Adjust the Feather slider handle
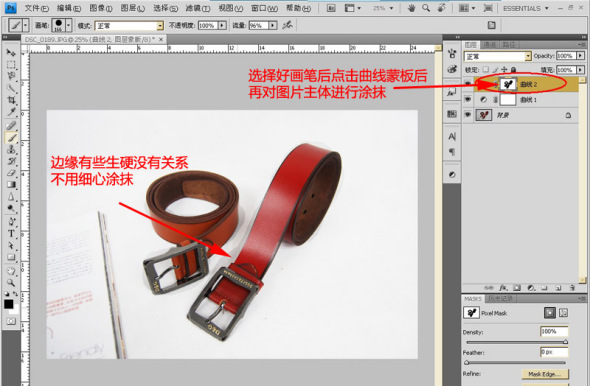The width and height of the screenshot is (590, 386). (x=467, y=363)
